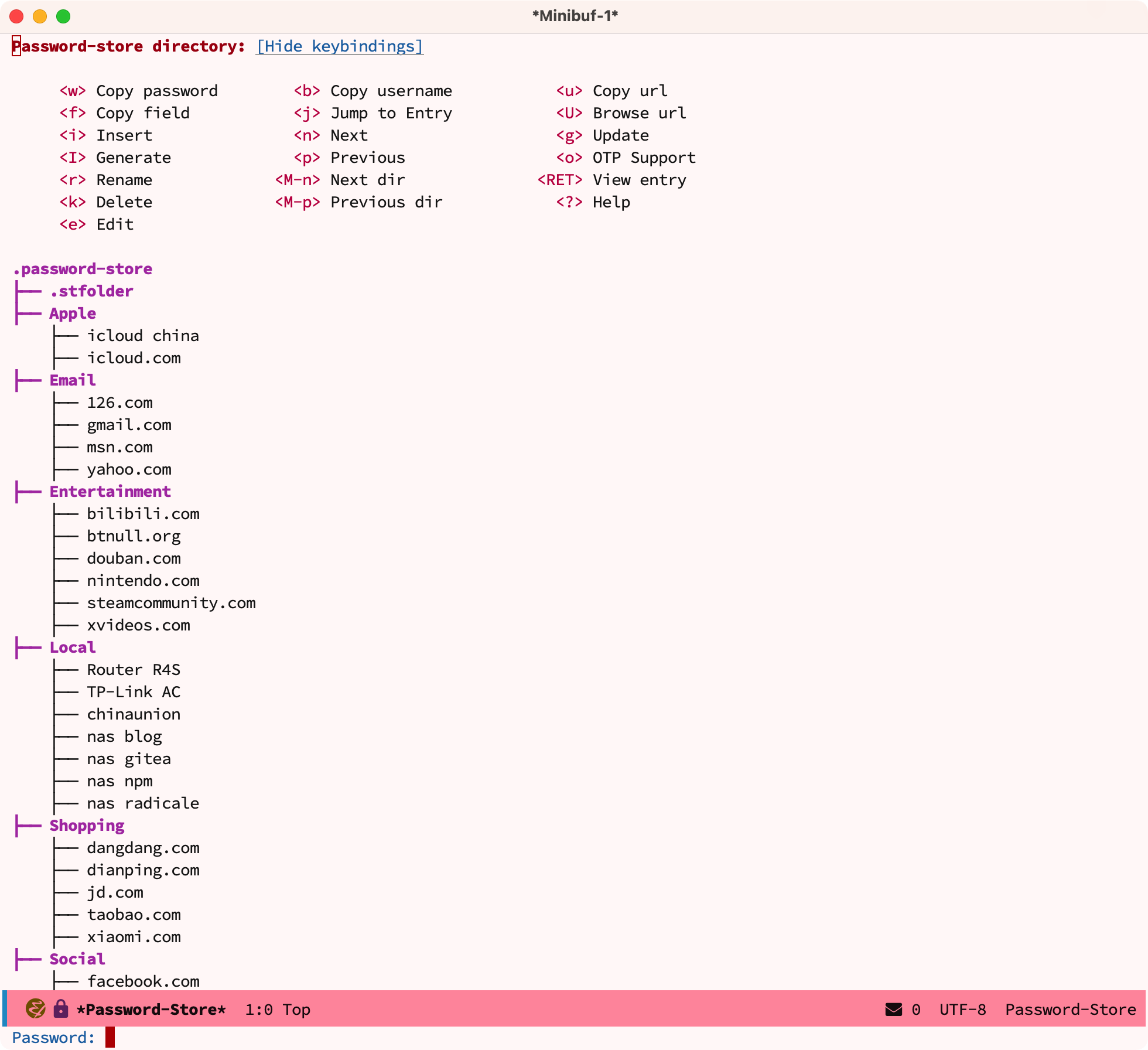Image resolution: width=1148 pixels, height=1050 pixels.
Task: Select the btnull.org entry
Action: [x=134, y=536]
